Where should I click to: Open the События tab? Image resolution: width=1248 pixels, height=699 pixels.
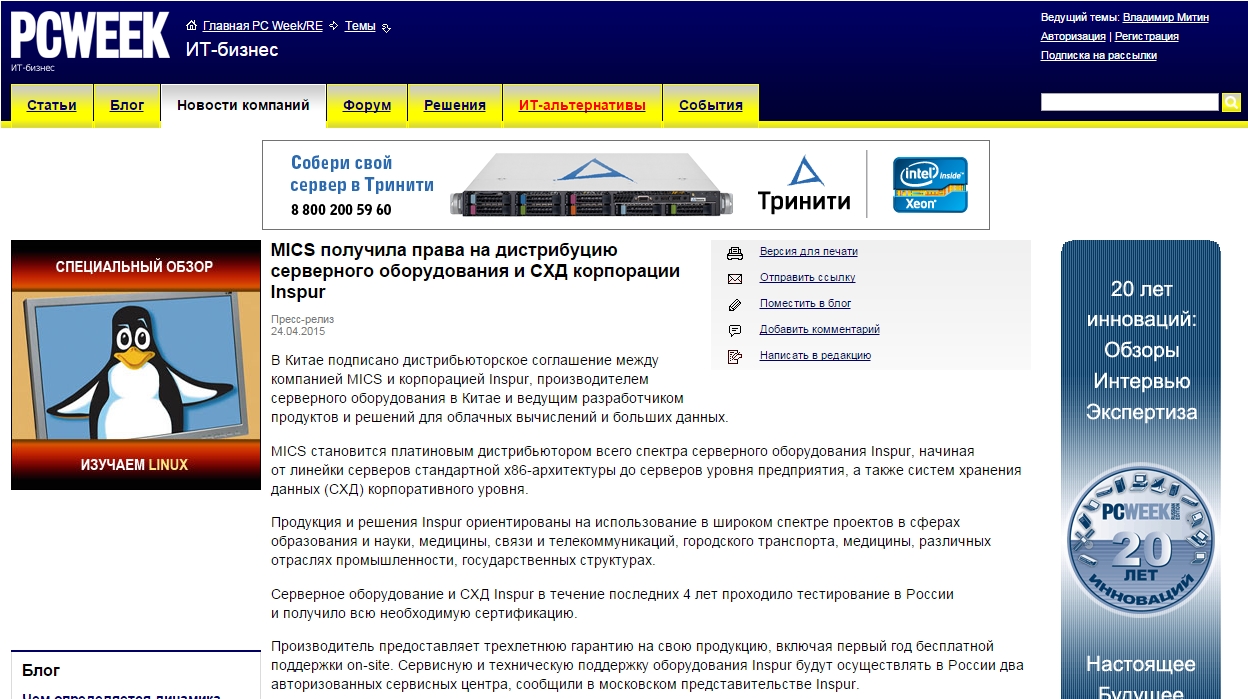tap(711, 105)
